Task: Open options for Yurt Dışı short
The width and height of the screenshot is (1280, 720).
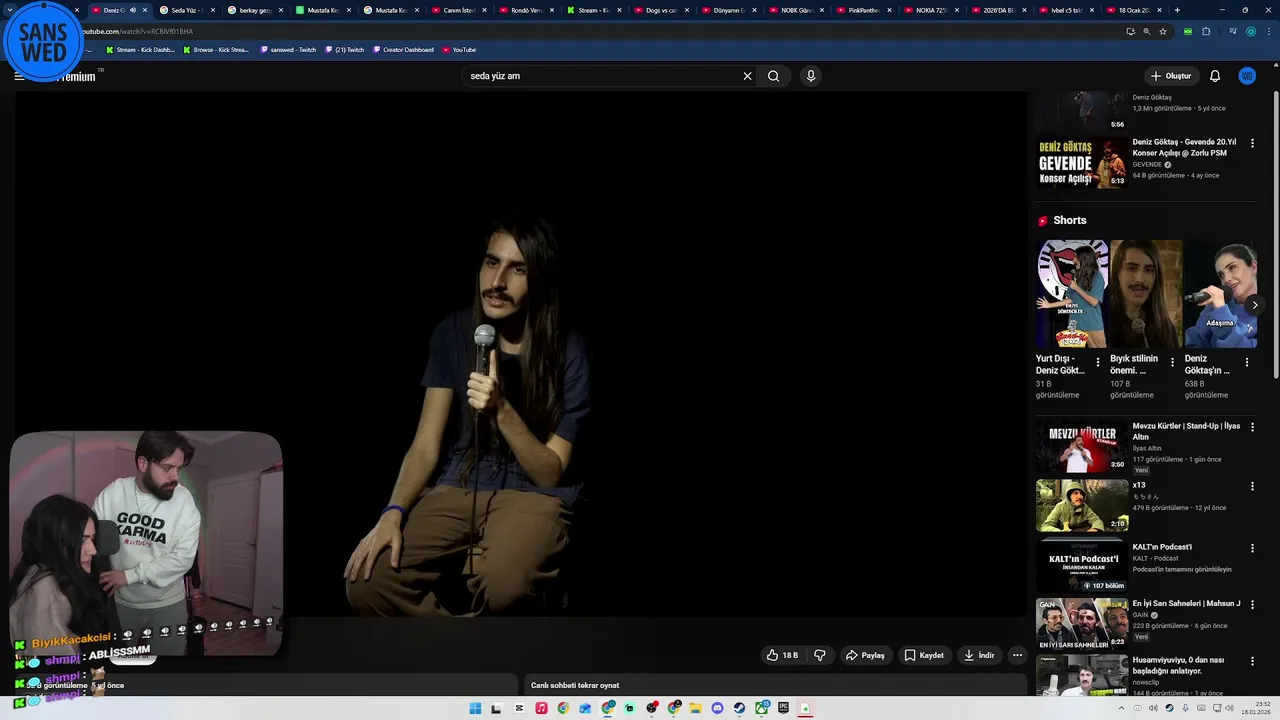Action: point(1098,362)
